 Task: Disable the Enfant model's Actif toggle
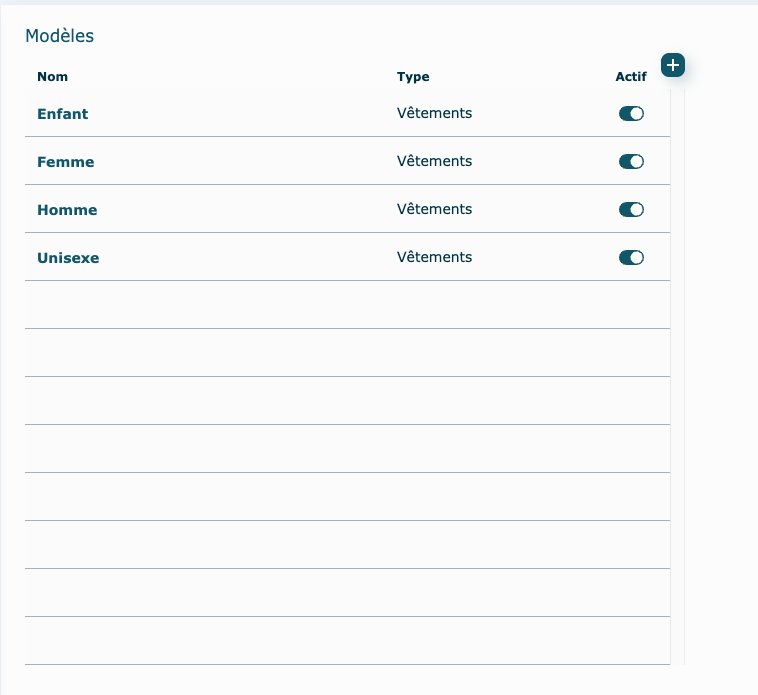pyautogui.click(x=631, y=114)
